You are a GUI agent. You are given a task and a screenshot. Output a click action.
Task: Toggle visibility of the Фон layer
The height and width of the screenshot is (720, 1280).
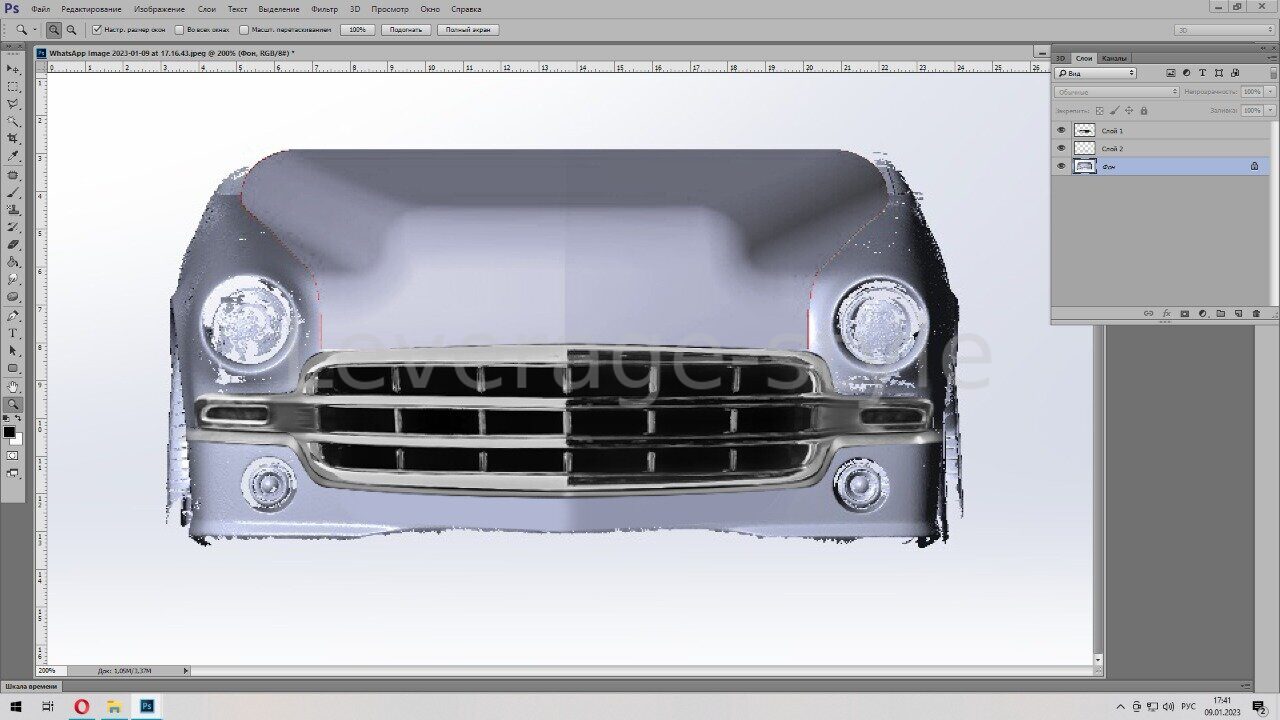click(1061, 166)
